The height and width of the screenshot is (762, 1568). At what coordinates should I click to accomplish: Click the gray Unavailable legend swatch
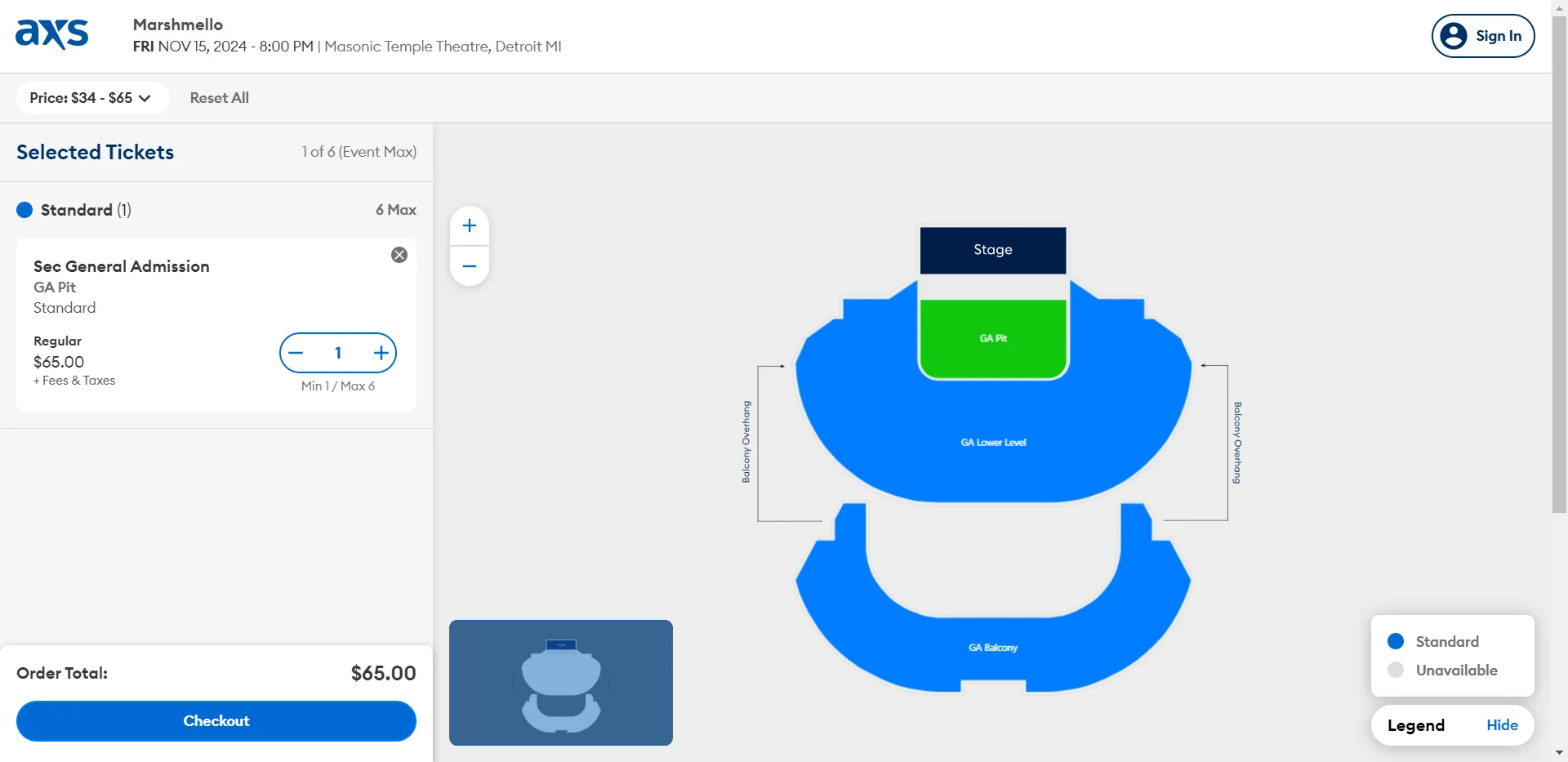pyautogui.click(x=1396, y=670)
